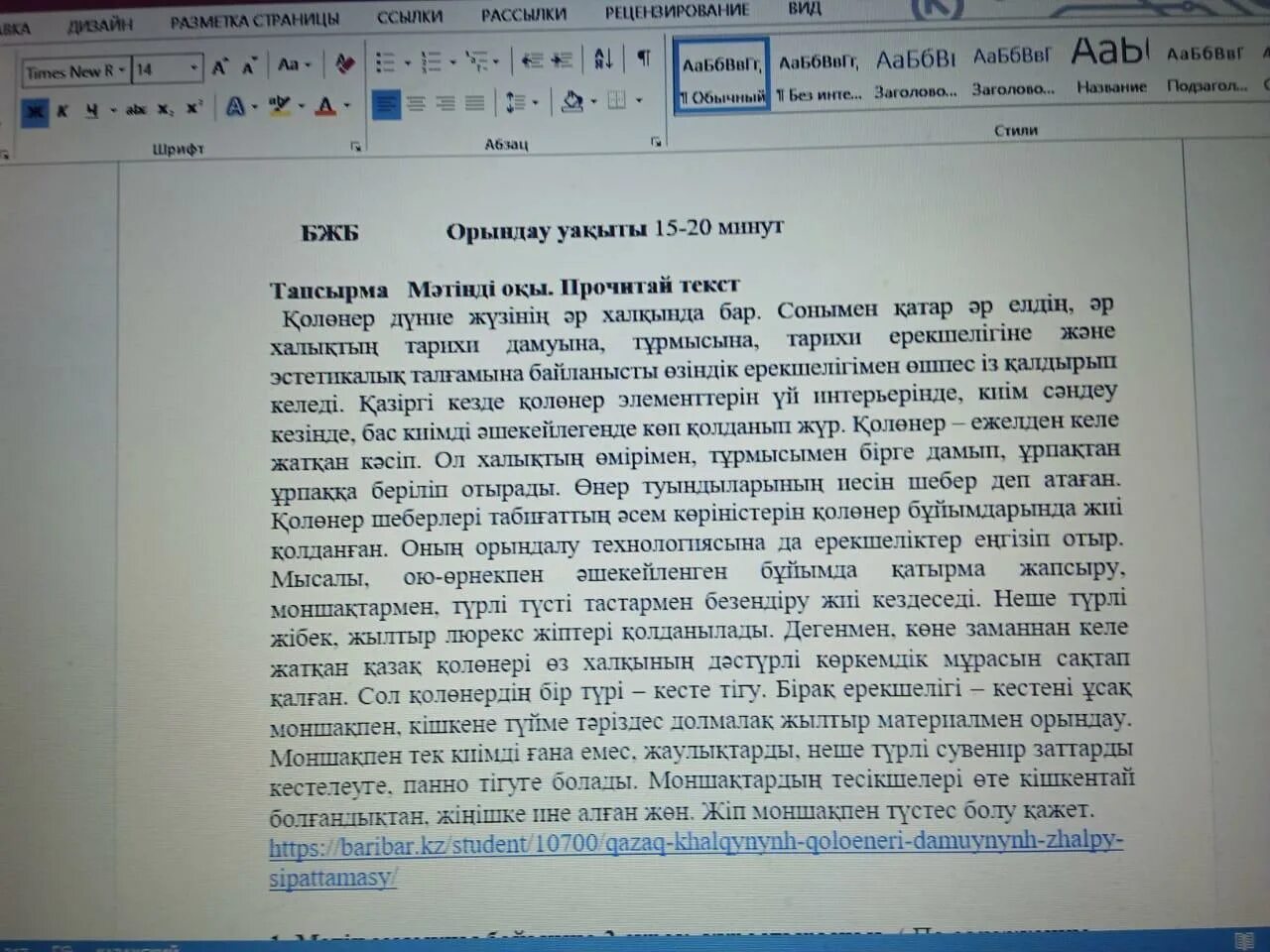Open the bullet library dropdown arrow

tap(407, 63)
